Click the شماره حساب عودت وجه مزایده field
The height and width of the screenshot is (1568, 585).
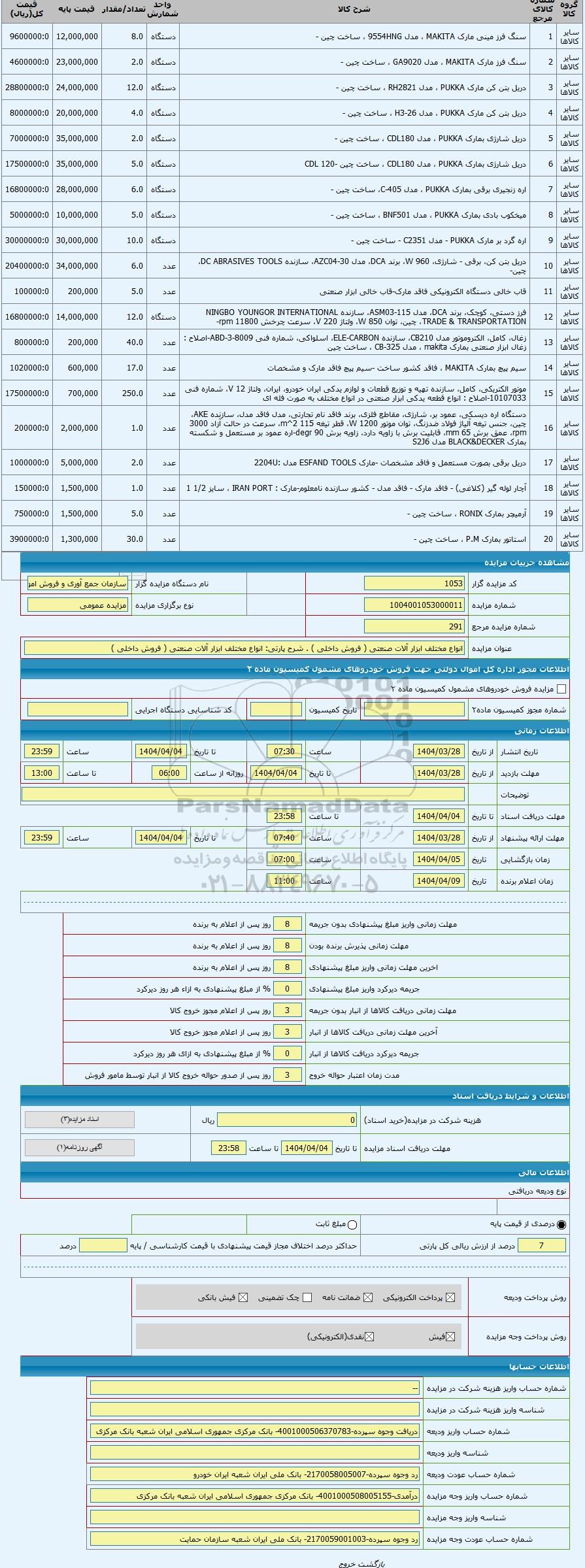(255, 1539)
